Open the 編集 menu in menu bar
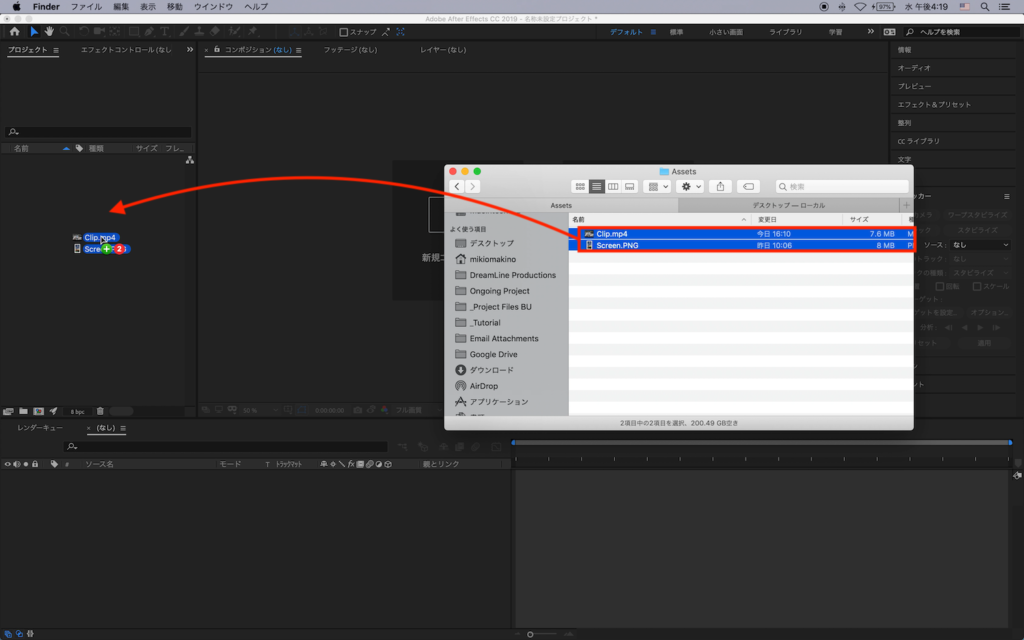 [x=121, y=7]
